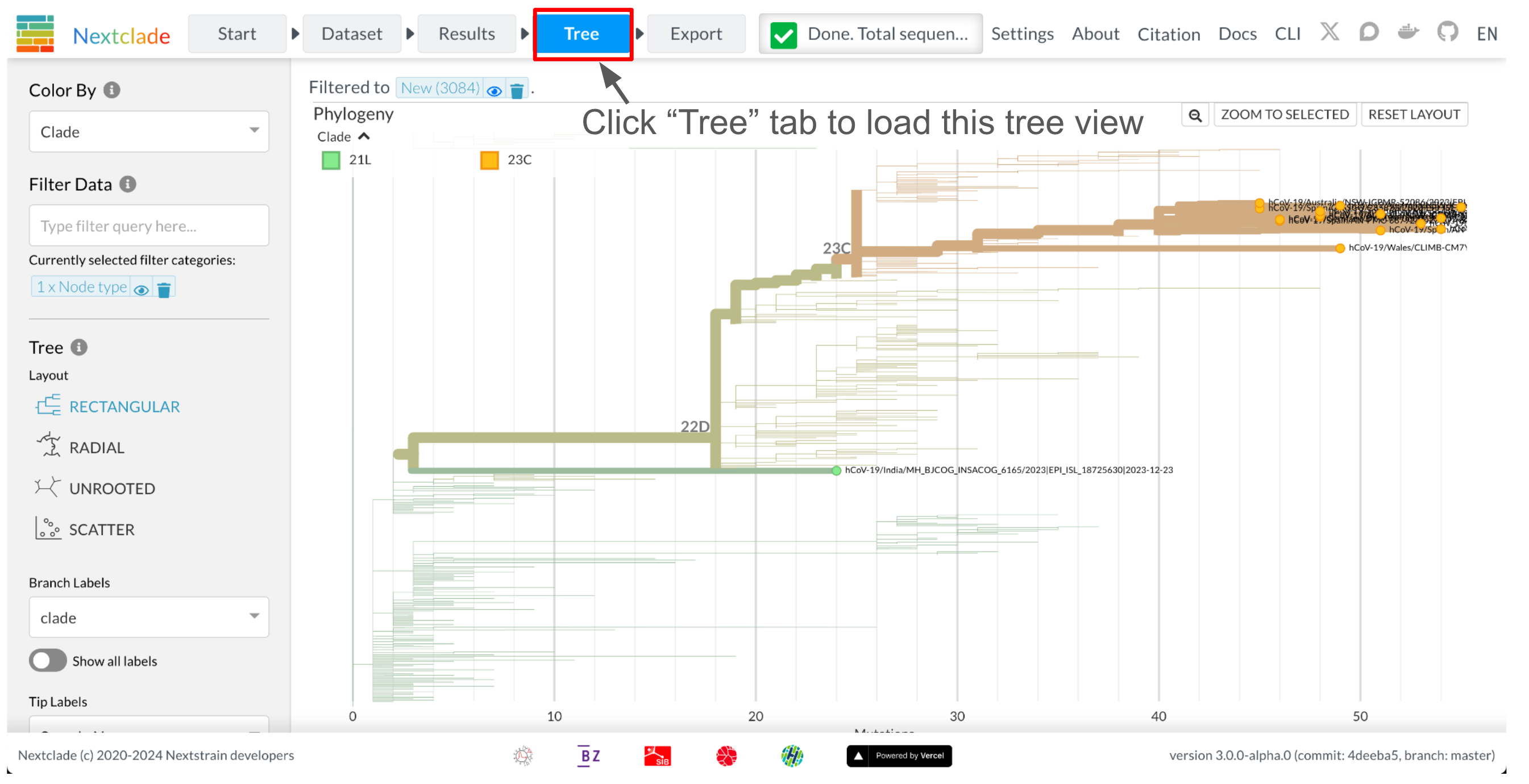1529x784 pixels.
Task: Select the Wales CLIMB-CM7Y tip node
Action: coord(1340,248)
